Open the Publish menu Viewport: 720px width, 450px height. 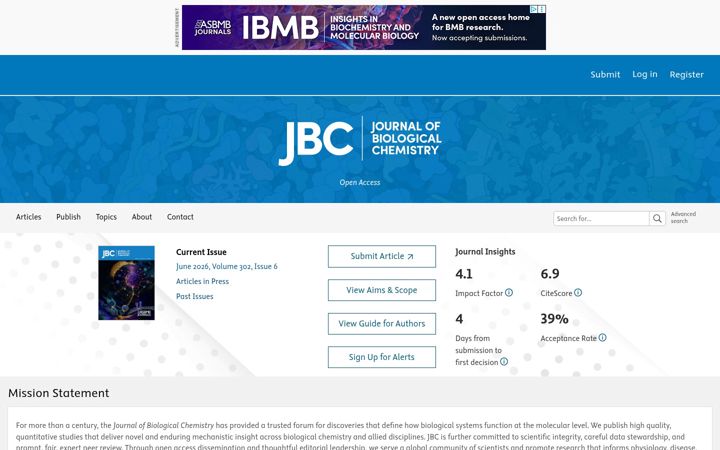point(68,217)
